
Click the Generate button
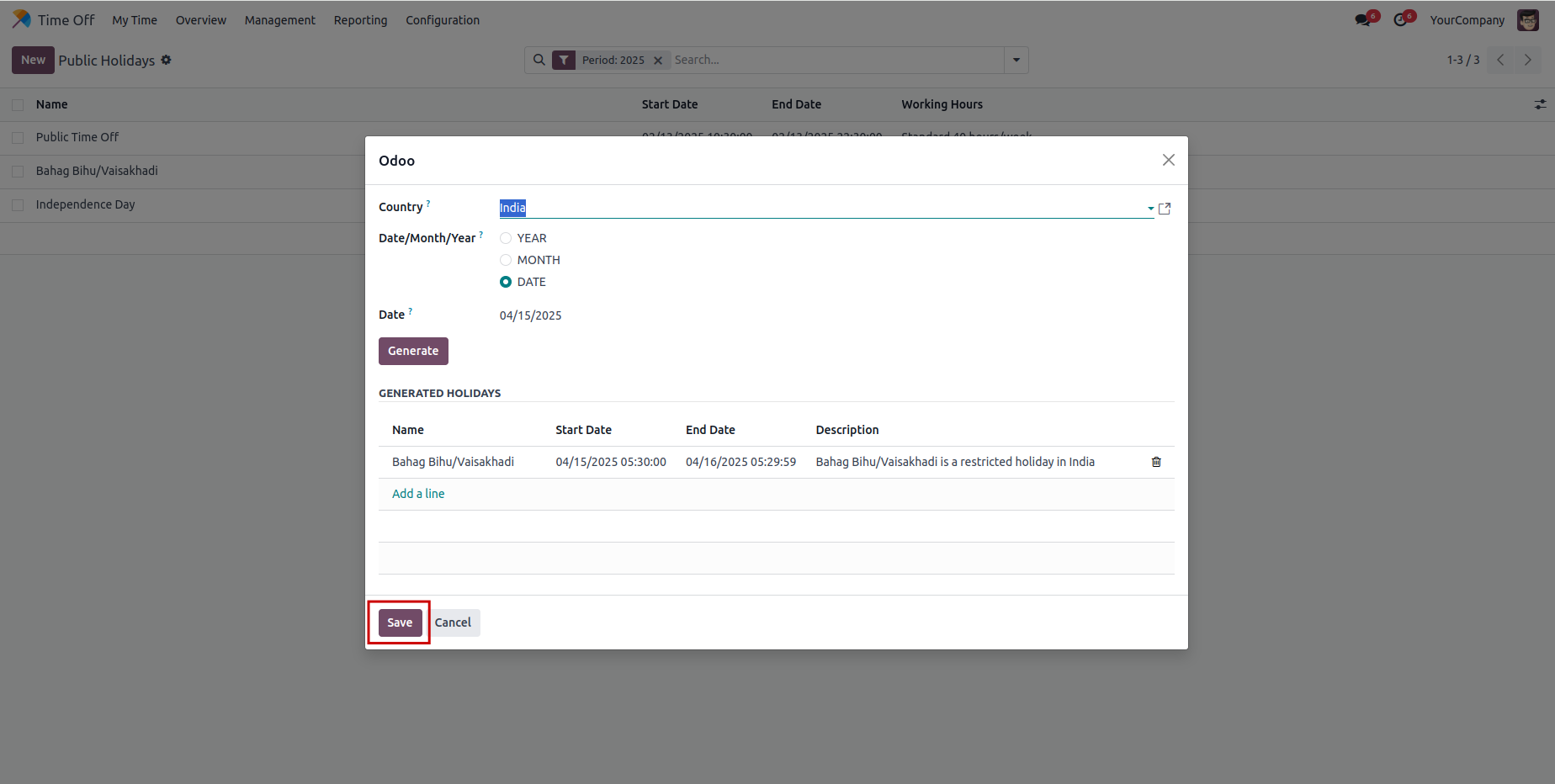[413, 351]
